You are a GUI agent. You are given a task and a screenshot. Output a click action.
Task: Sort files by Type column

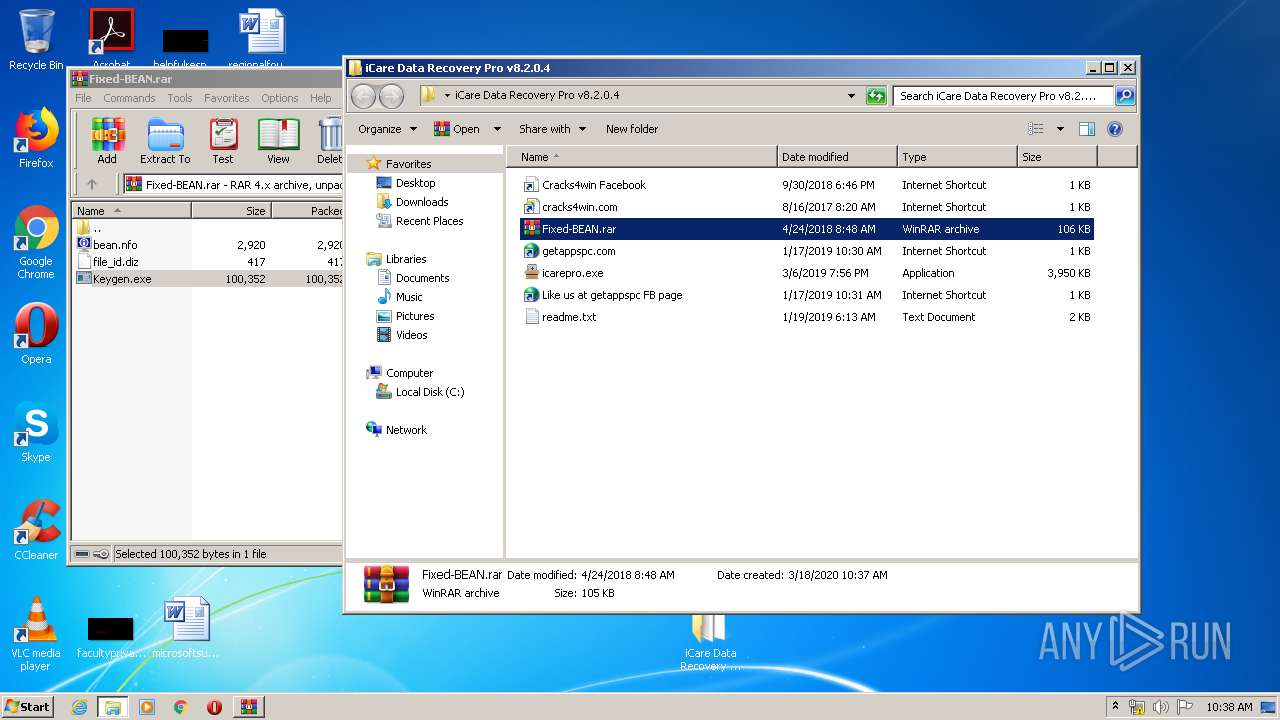click(x=957, y=157)
